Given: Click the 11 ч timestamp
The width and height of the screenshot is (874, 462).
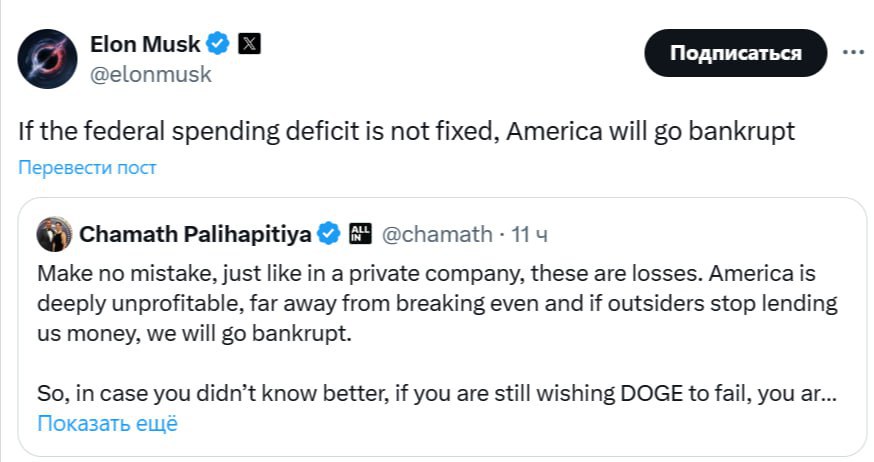Looking at the screenshot, I should 528,234.
